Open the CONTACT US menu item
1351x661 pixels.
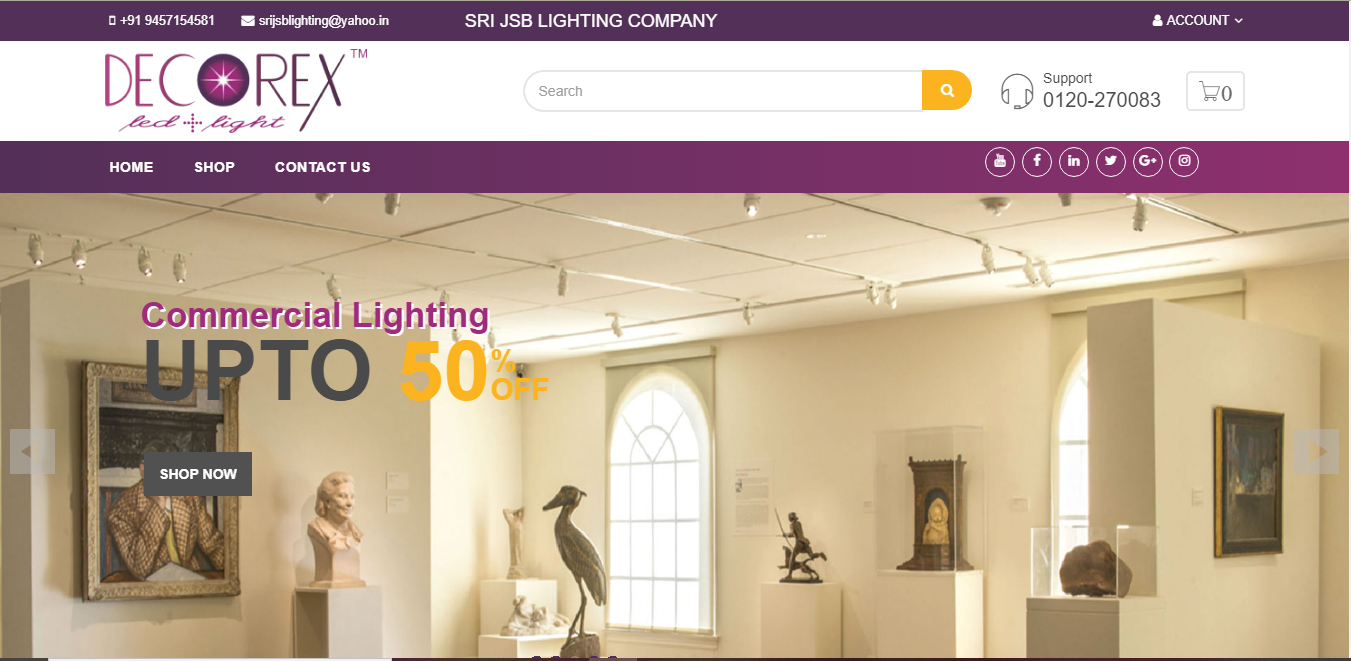click(322, 167)
